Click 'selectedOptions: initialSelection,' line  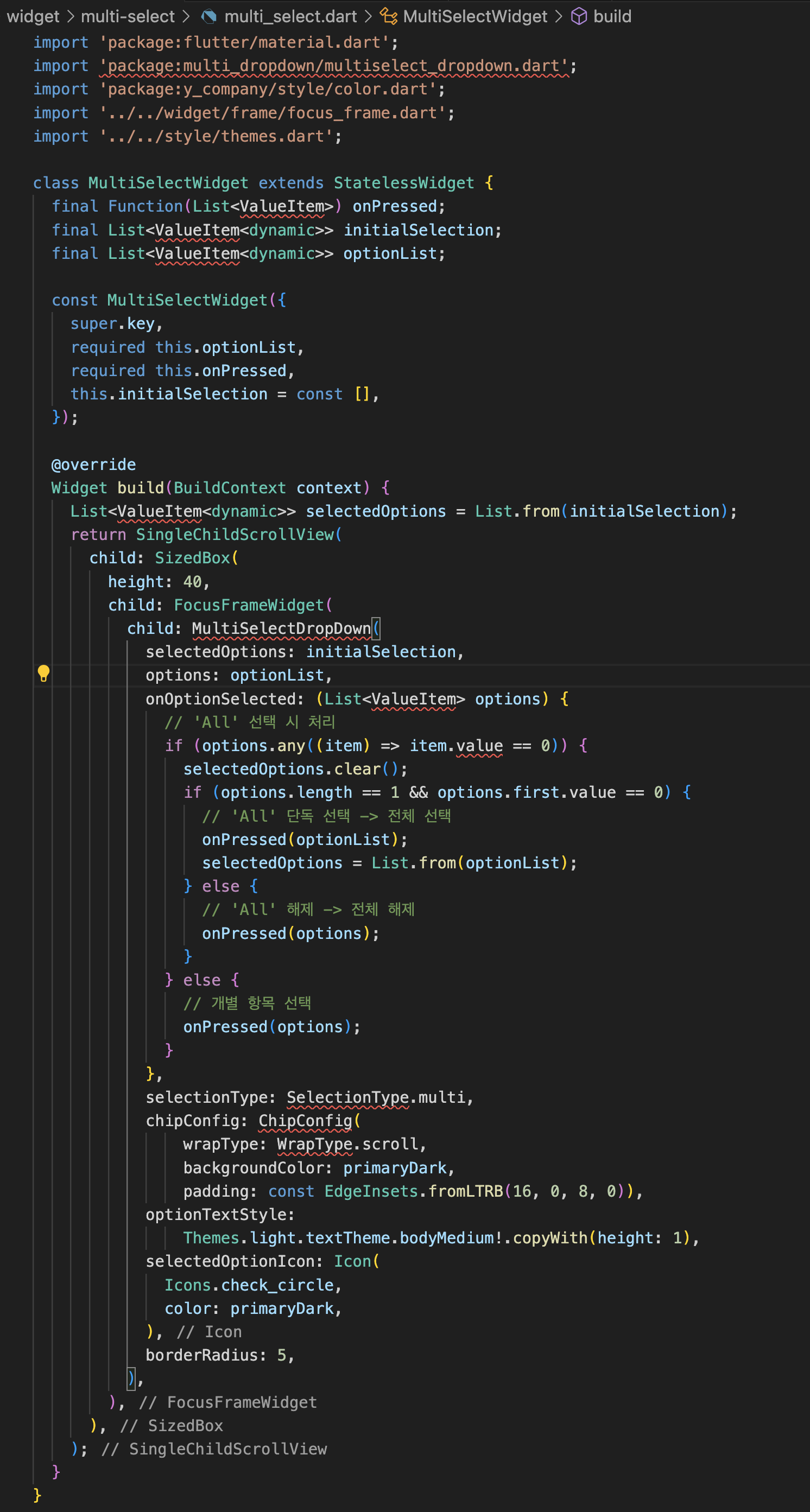(305, 652)
